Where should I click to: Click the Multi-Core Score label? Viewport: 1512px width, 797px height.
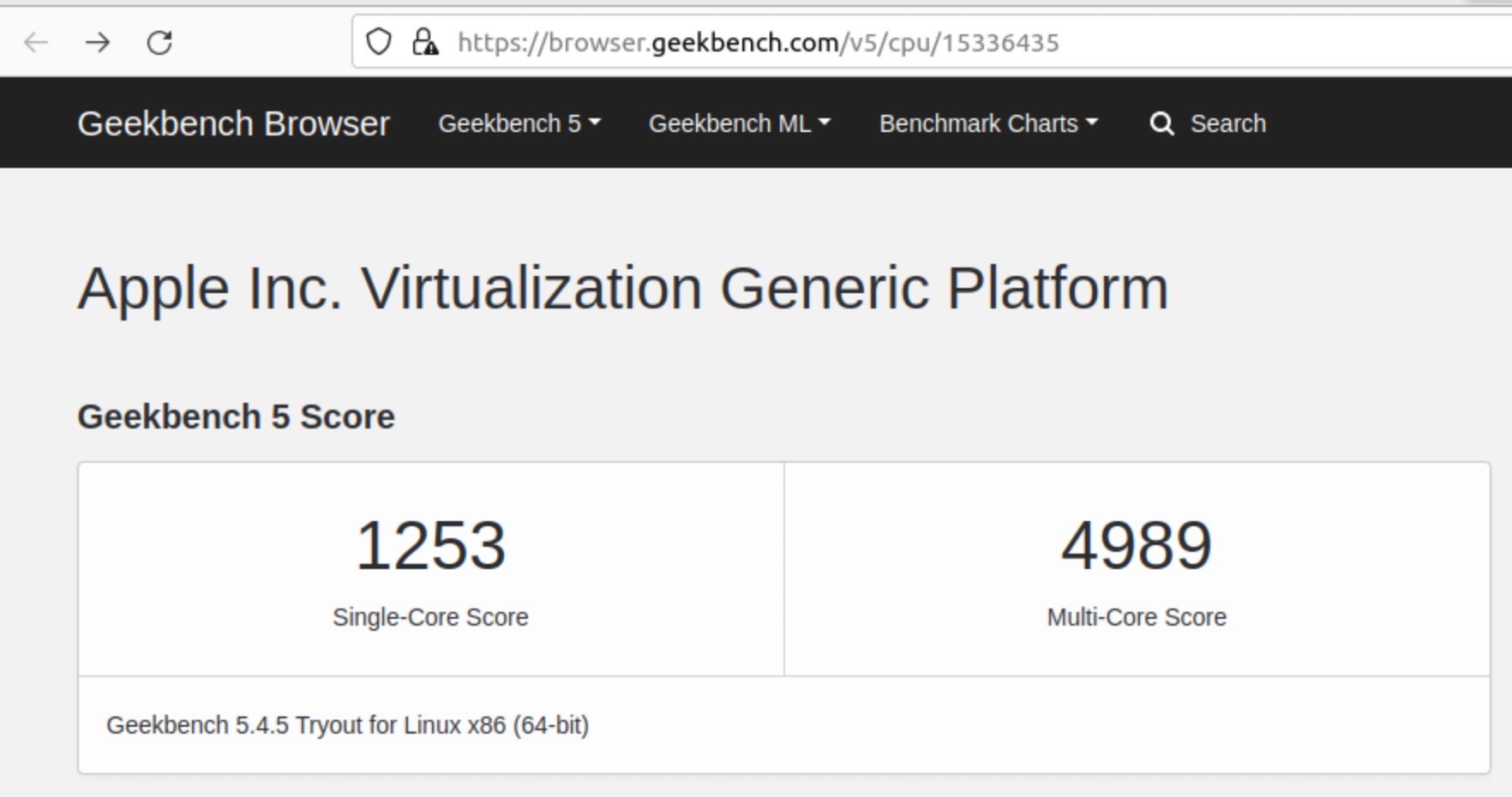1137,617
